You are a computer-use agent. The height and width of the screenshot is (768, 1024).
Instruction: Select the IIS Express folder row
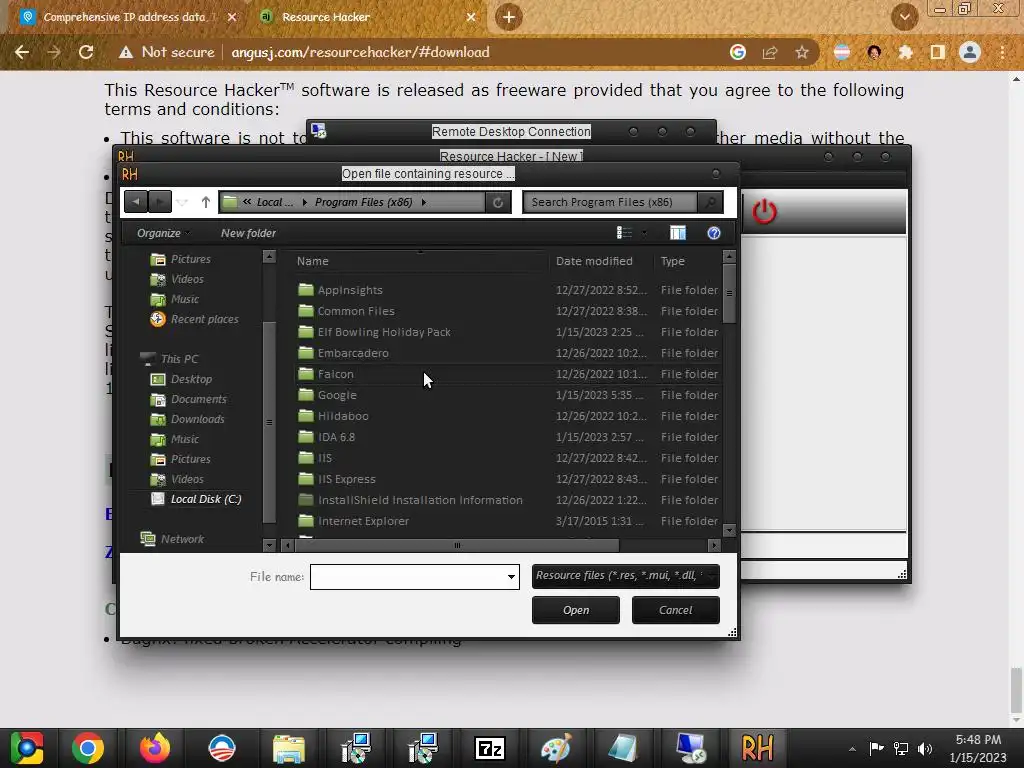tap(508, 479)
